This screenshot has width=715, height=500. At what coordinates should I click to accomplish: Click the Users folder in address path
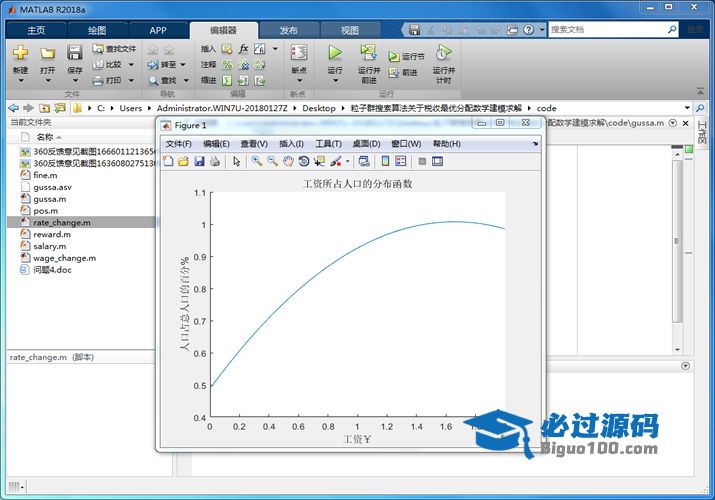[x=130, y=108]
